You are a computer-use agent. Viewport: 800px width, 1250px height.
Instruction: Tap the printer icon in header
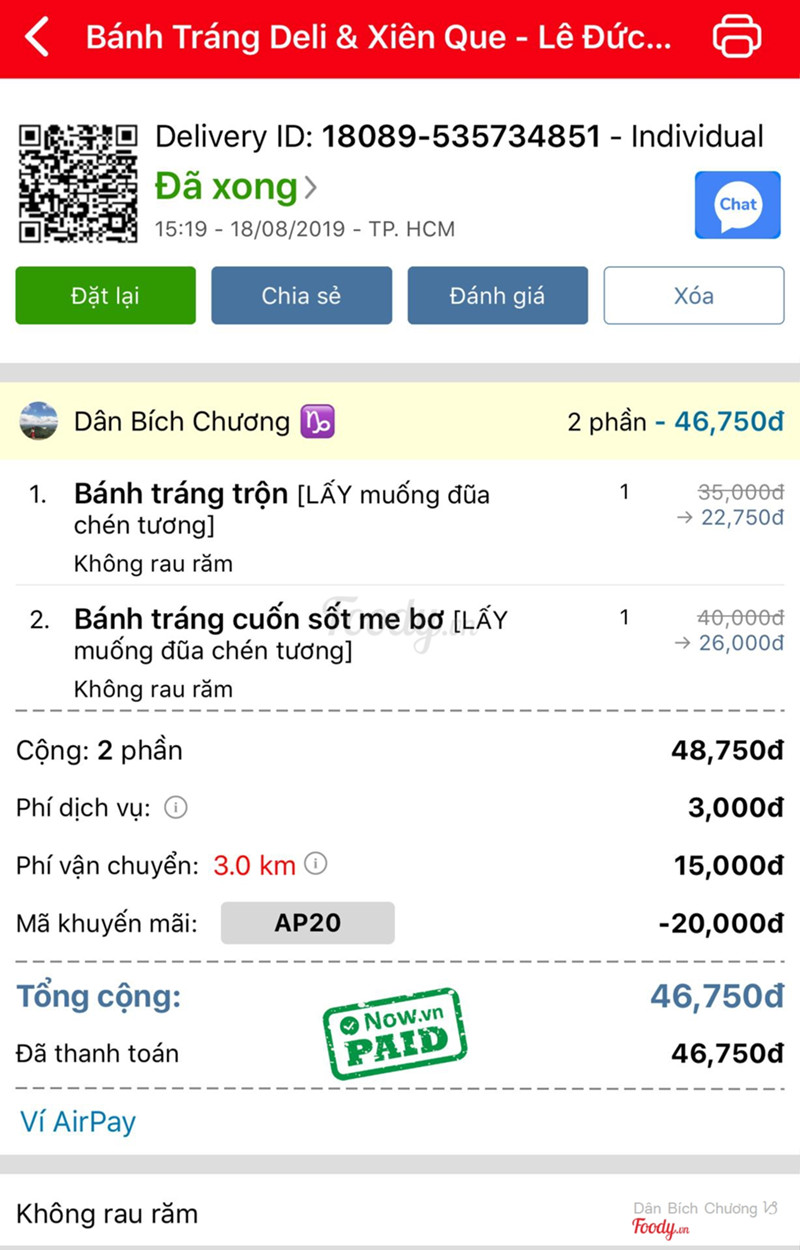(x=737, y=38)
